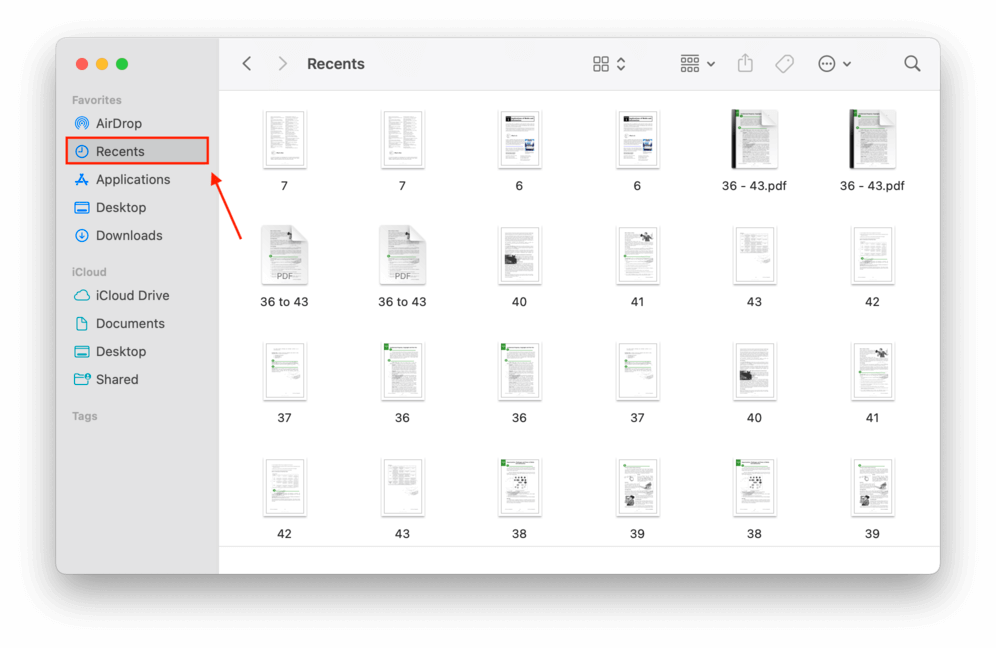Viewport: 996px width, 648px height.
Task: Select file 41 in the 36 to 43 row
Action: click(x=637, y=255)
